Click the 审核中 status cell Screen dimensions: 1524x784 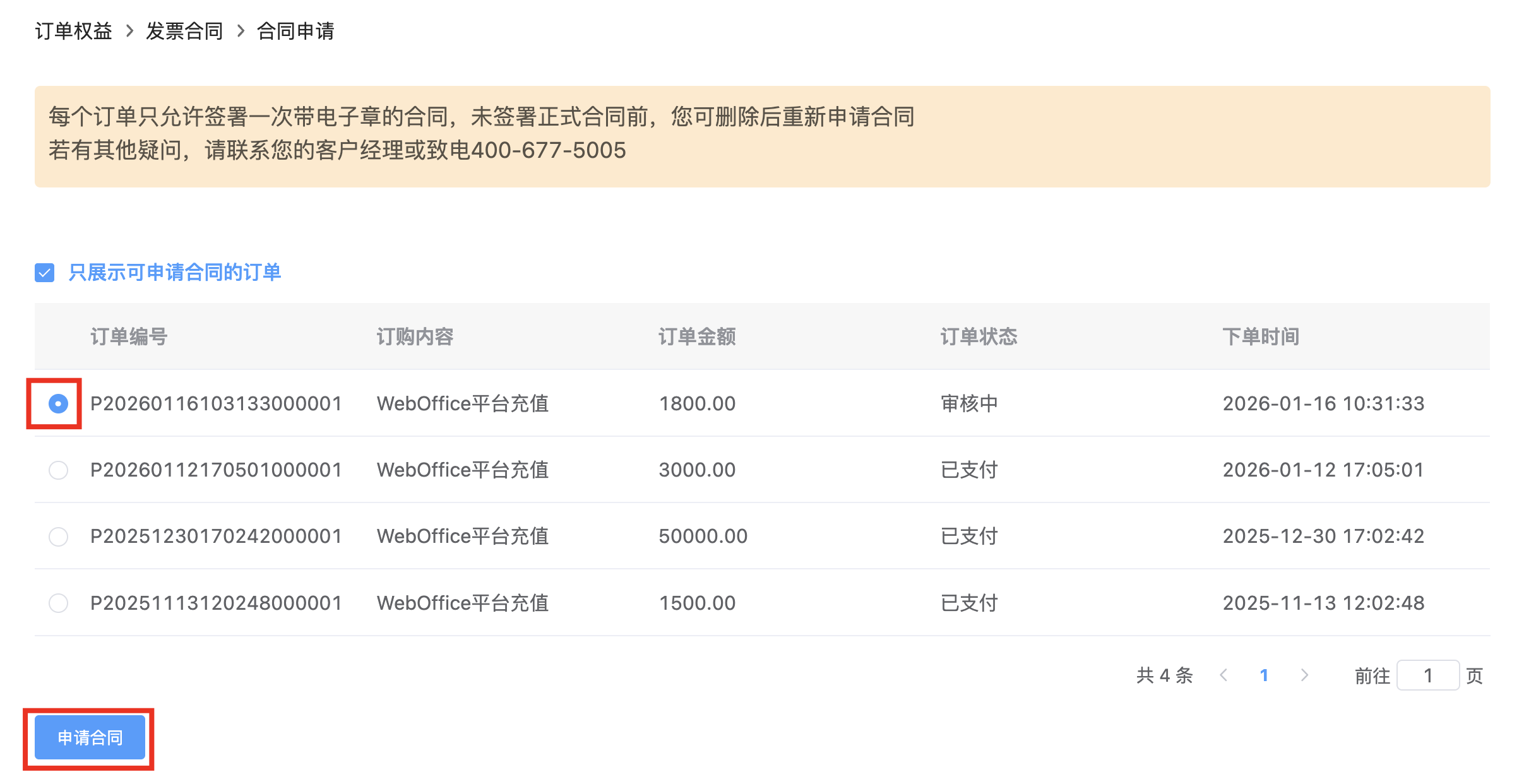click(x=969, y=403)
